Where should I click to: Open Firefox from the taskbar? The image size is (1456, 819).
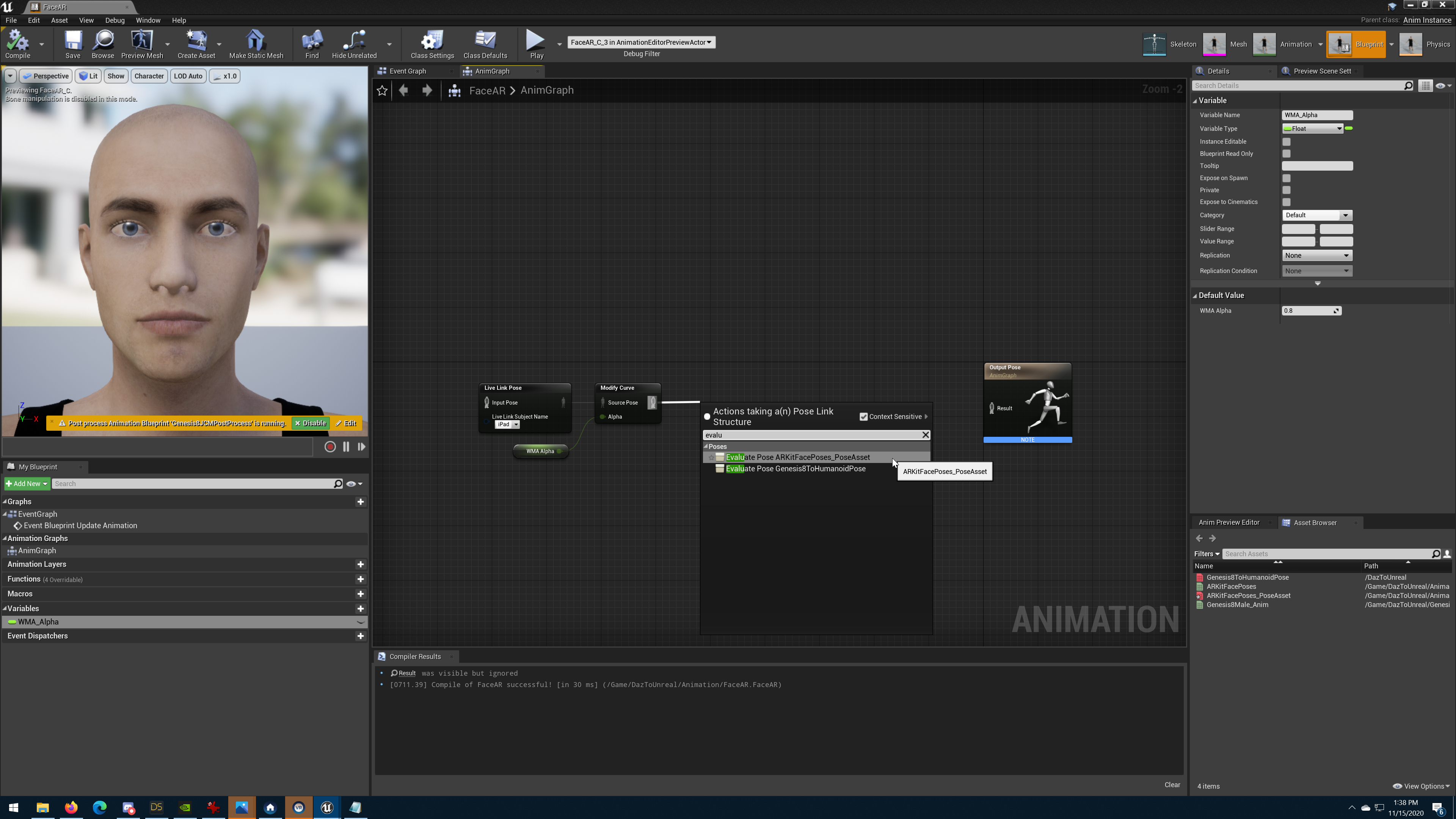click(x=71, y=807)
